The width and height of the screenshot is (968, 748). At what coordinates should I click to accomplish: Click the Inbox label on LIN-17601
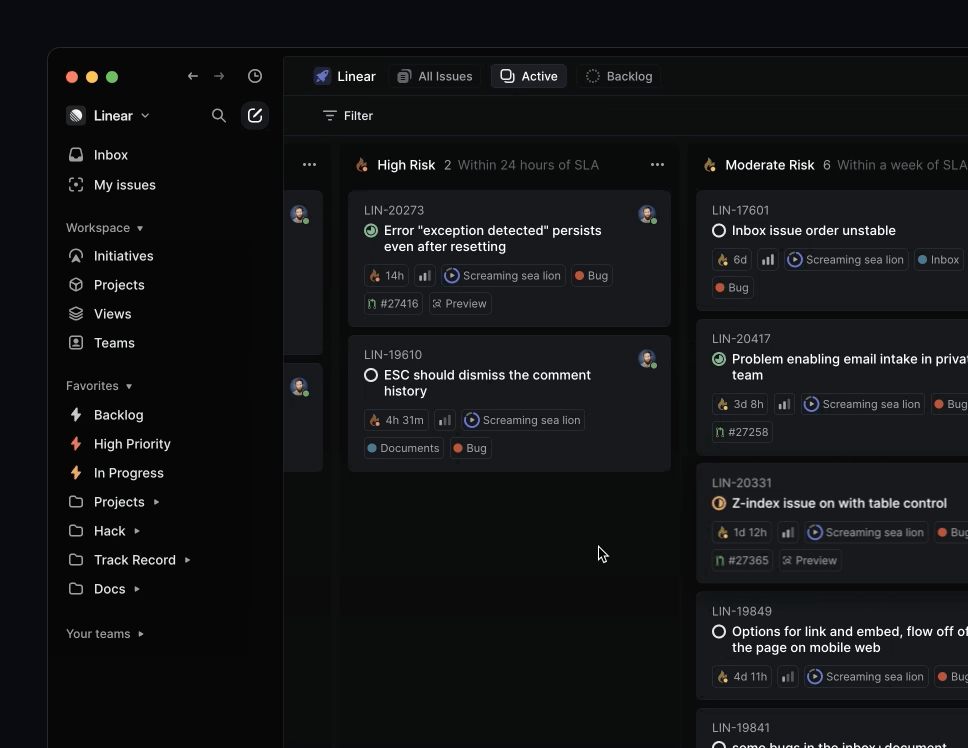[938, 260]
